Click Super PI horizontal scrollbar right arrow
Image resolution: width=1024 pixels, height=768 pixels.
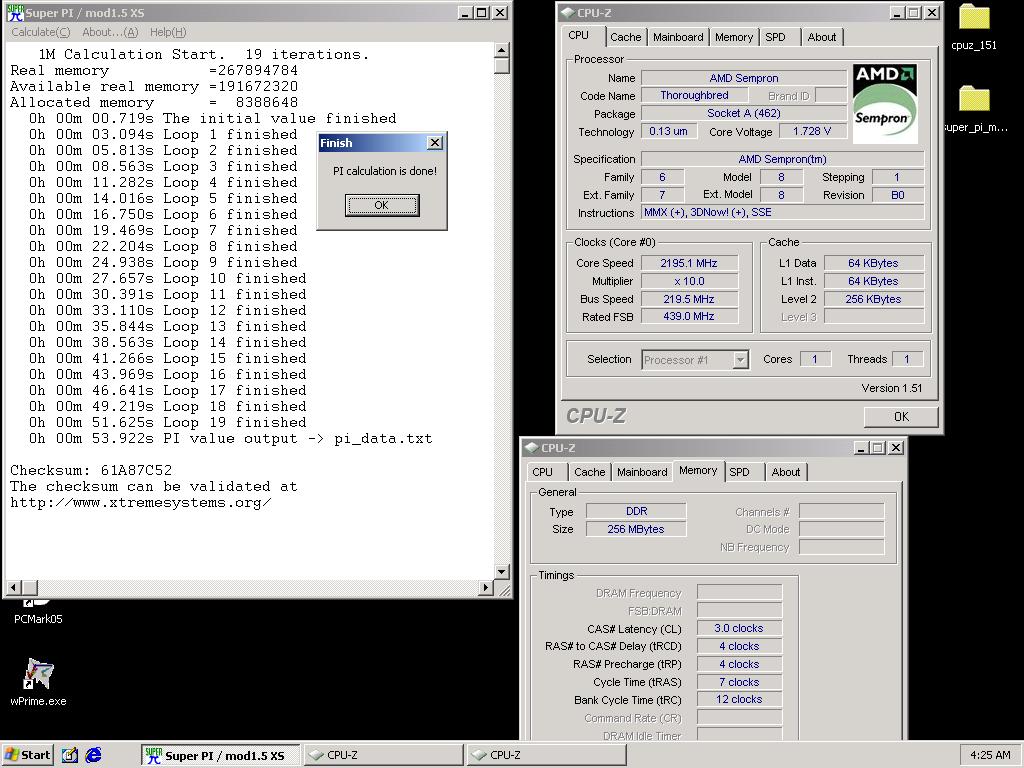pos(486,587)
